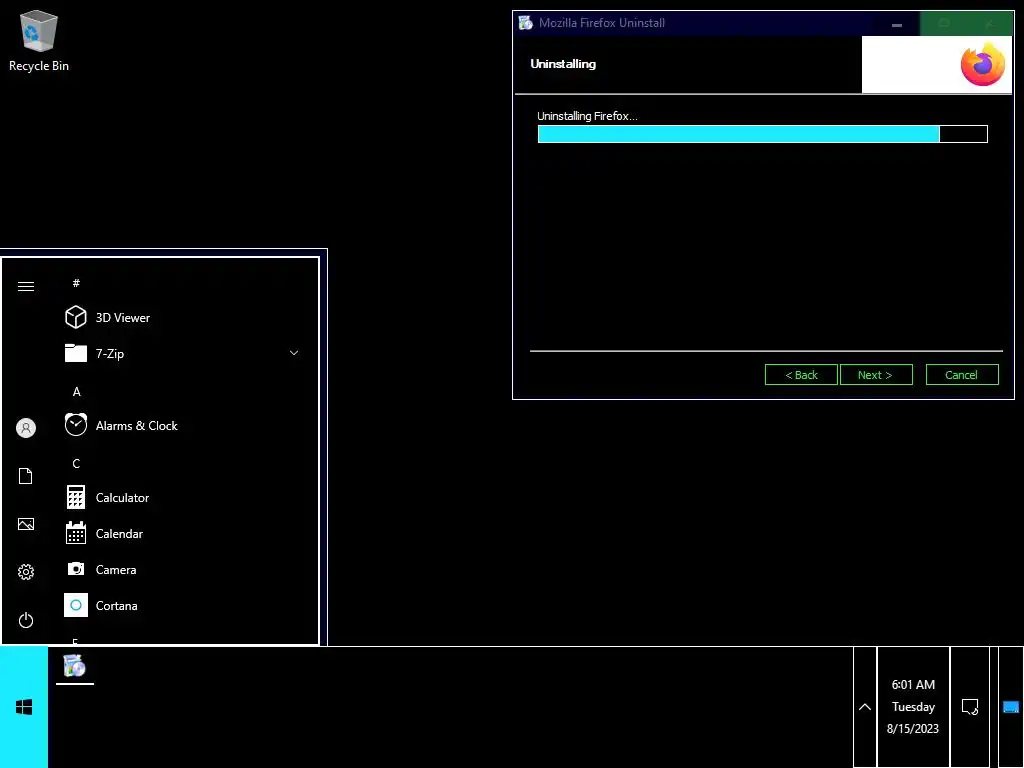Image resolution: width=1024 pixels, height=768 pixels.
Task: Click the 'Uninstalling Firefox...' status text
Action: pos(587,116)
